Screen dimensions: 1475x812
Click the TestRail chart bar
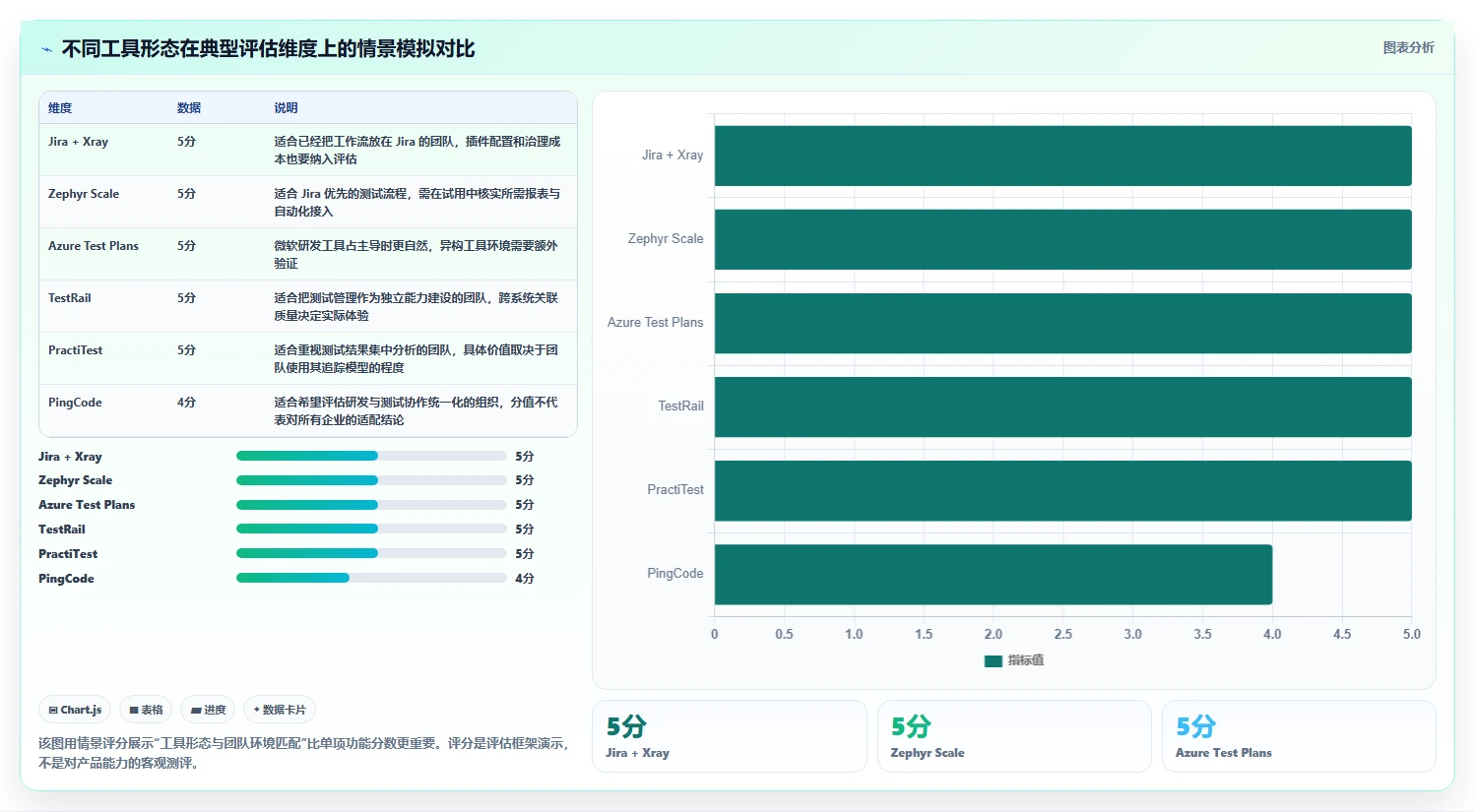click(x=1062, y=406)
